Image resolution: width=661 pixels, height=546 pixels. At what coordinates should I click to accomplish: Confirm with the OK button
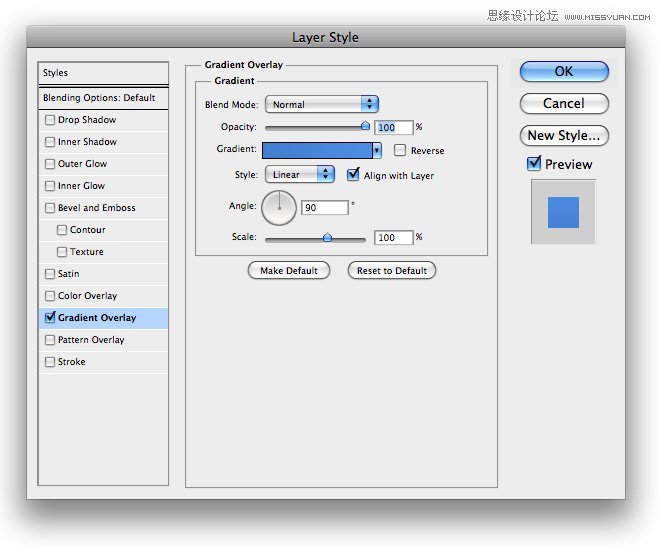[x=564, y=71]
